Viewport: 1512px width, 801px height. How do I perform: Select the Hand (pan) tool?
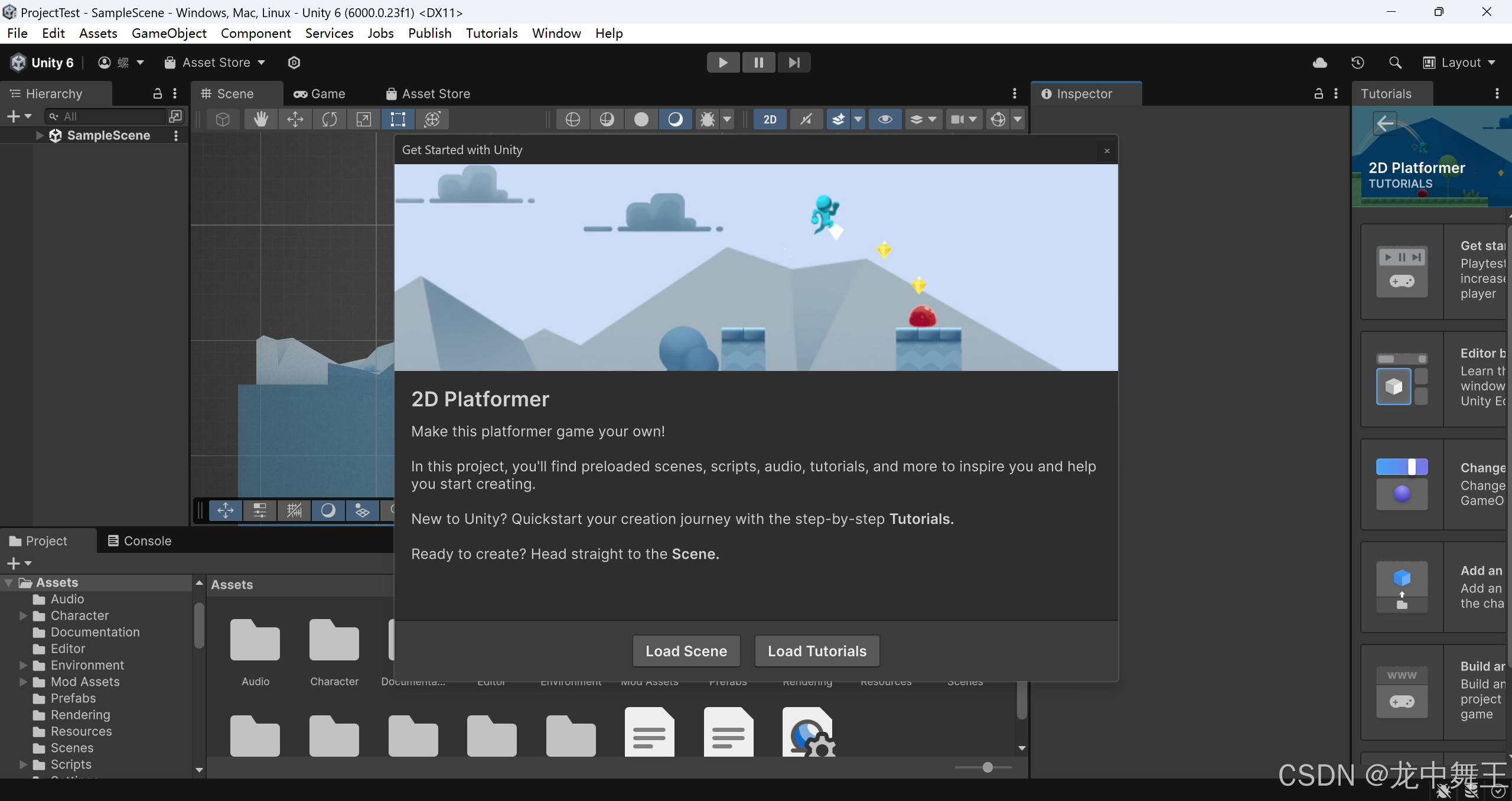pyautogui.click(x=260, y=119)
